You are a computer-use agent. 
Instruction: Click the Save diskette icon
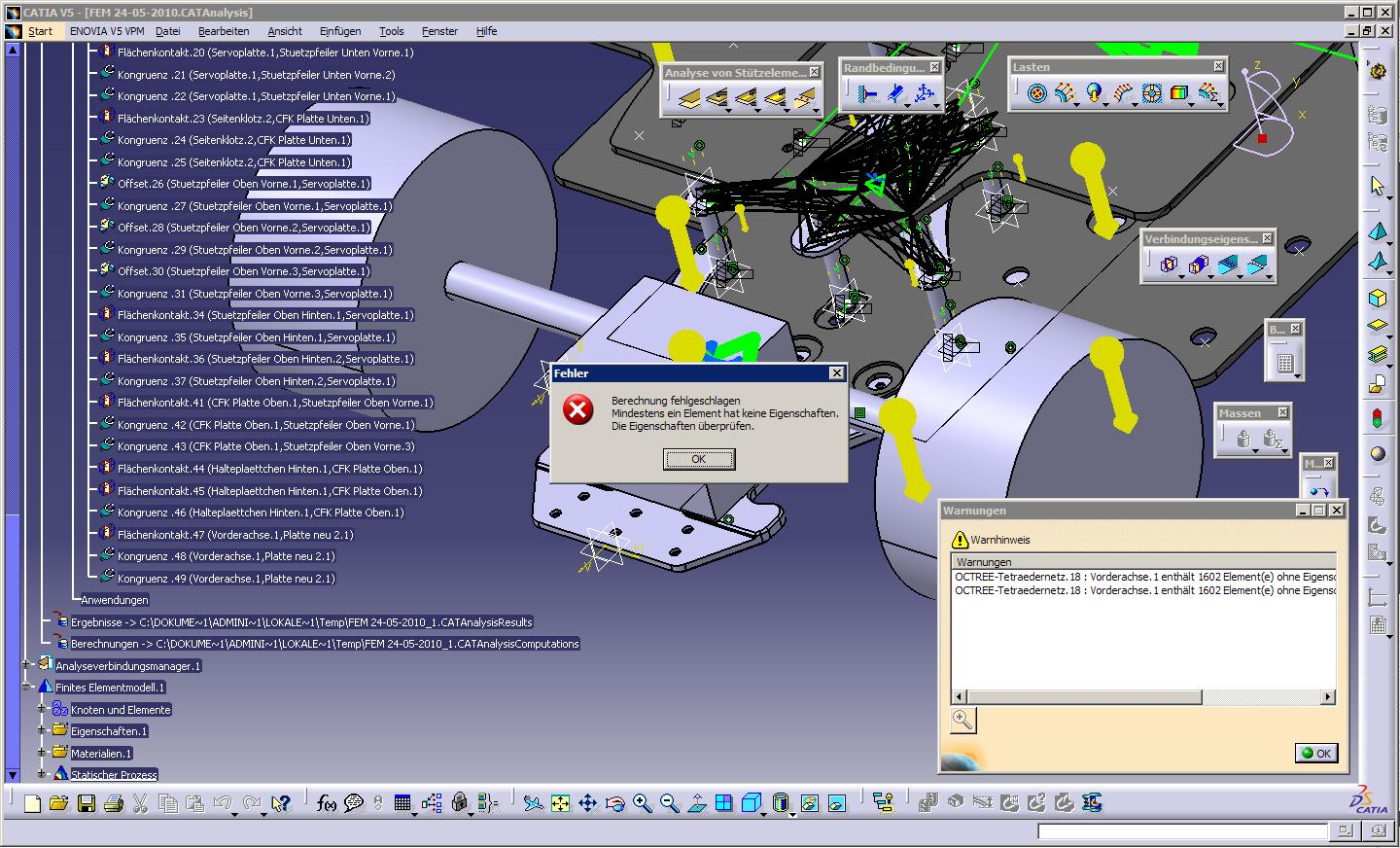tap(86, 803)
